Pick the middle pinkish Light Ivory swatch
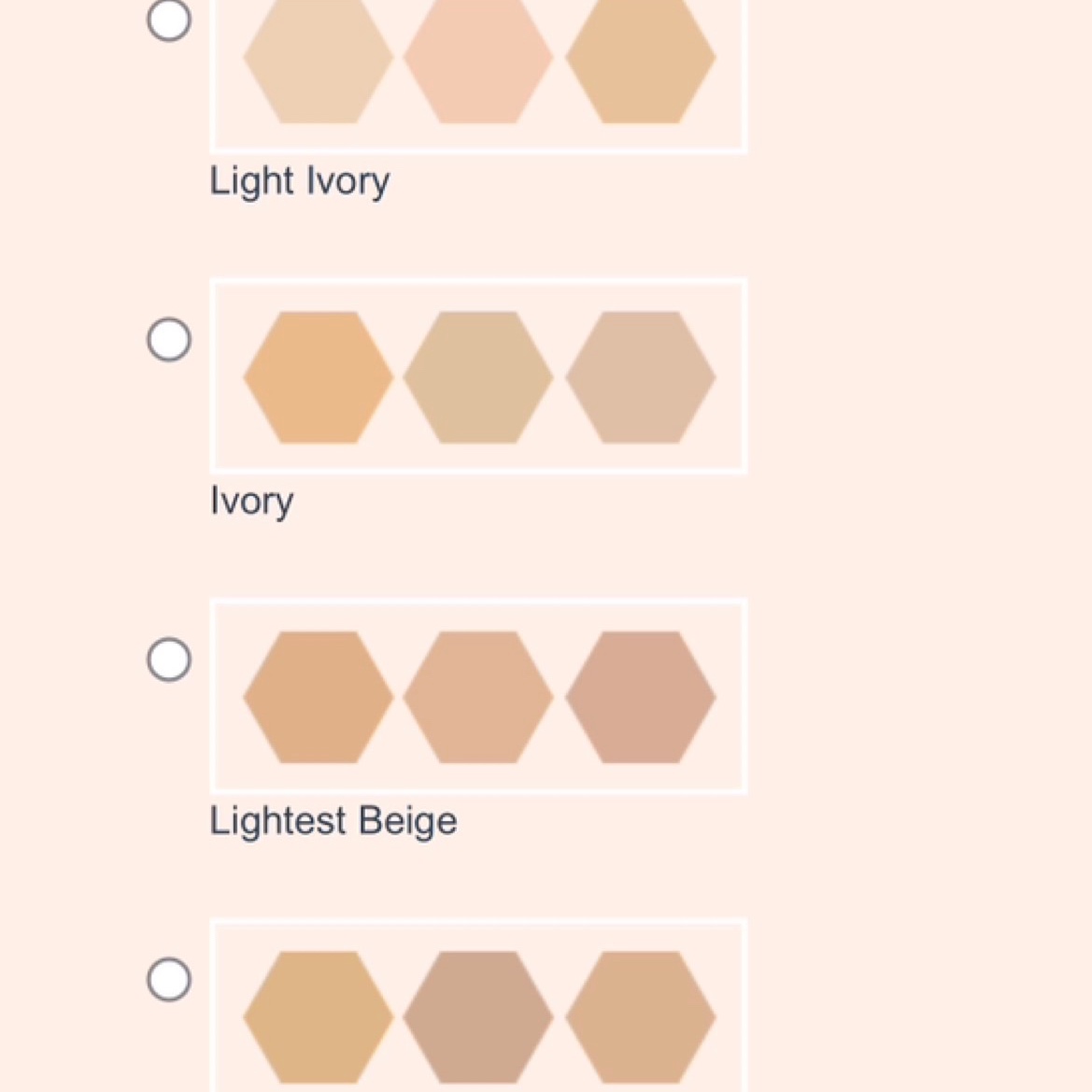 click(478, 58)
